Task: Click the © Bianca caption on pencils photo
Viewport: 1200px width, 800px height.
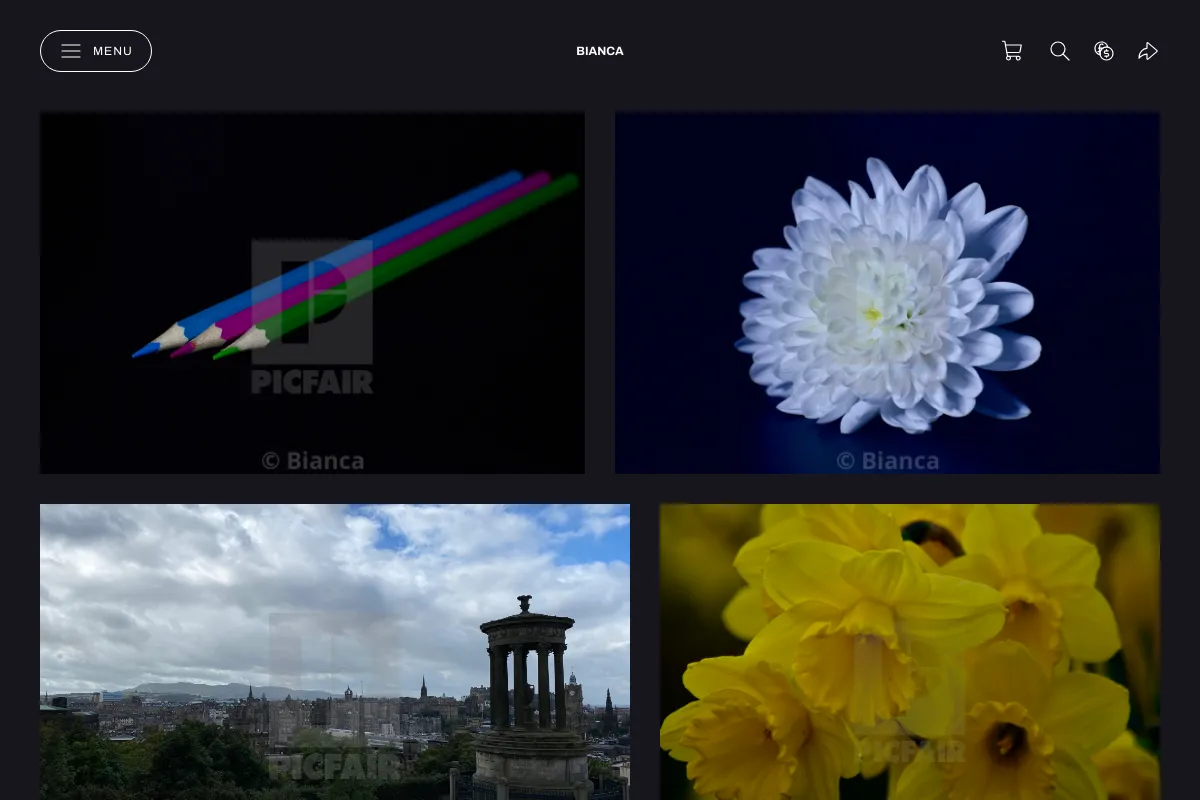Action: point(312,461)
